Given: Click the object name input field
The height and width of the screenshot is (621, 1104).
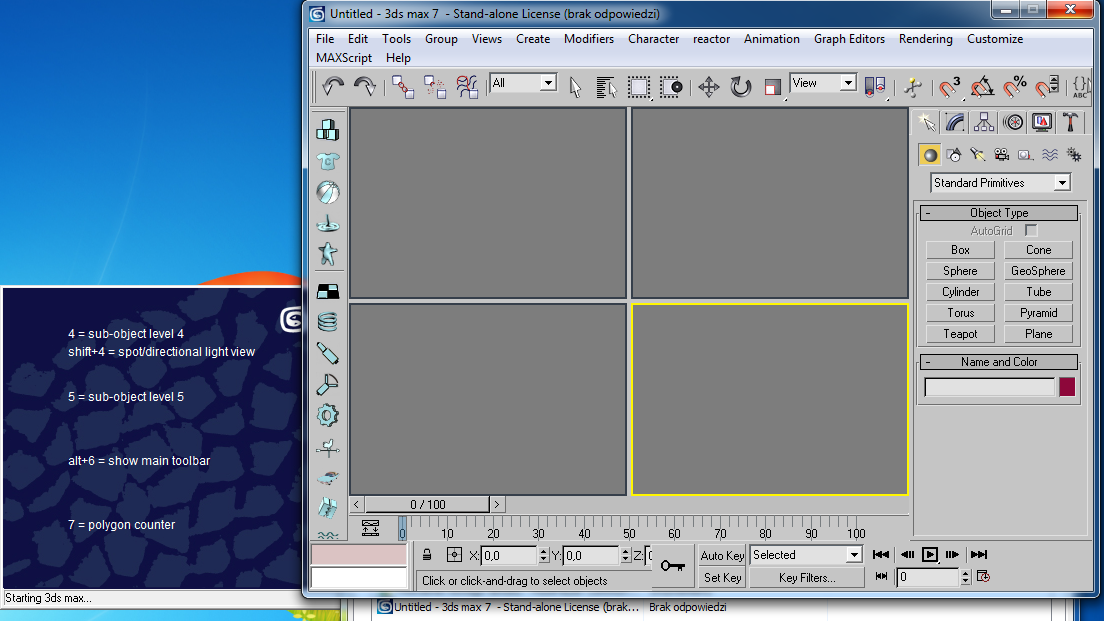Looking at the screenshot, I should pos(990,387).
